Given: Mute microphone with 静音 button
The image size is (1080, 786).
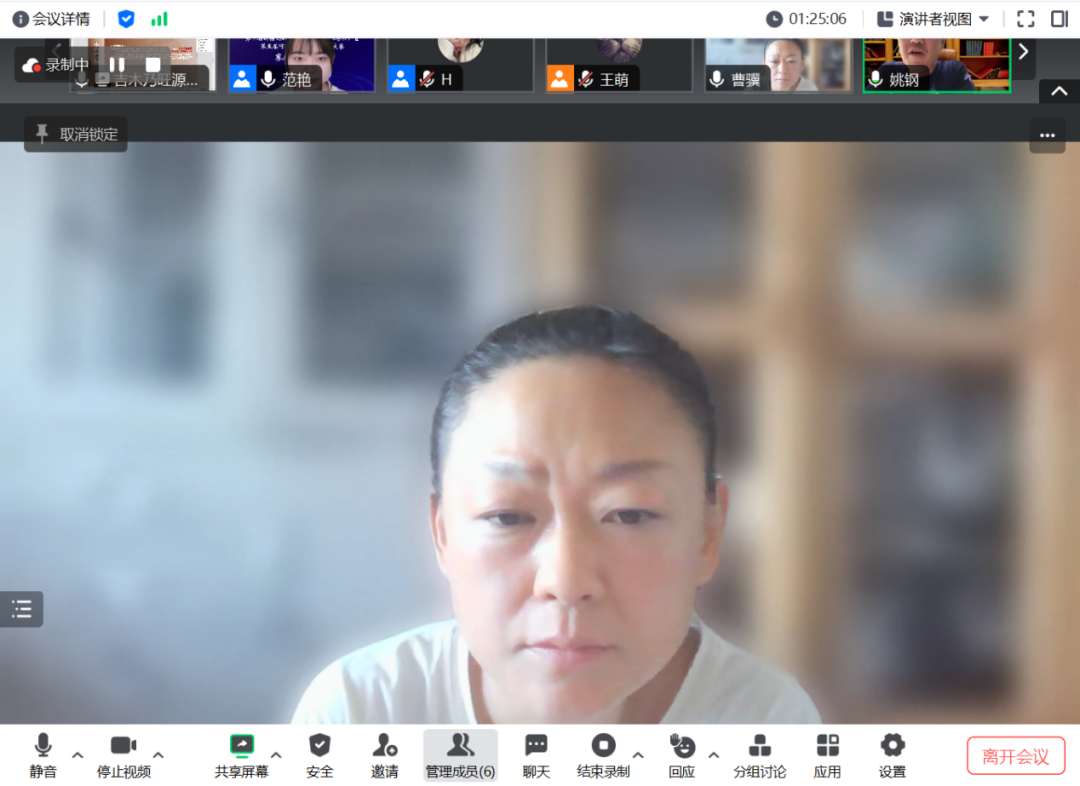Looking at the screenshot, I should click(x=43, y=755).
